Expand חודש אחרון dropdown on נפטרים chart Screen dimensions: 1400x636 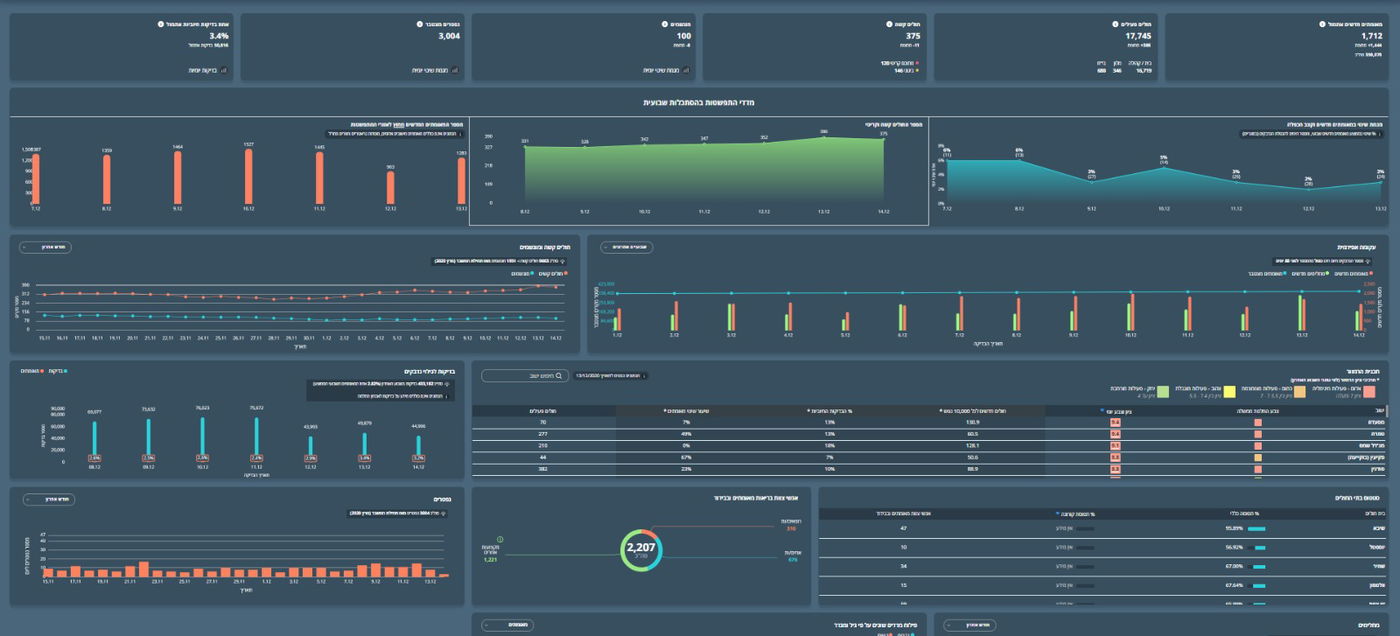click(47, 499)
